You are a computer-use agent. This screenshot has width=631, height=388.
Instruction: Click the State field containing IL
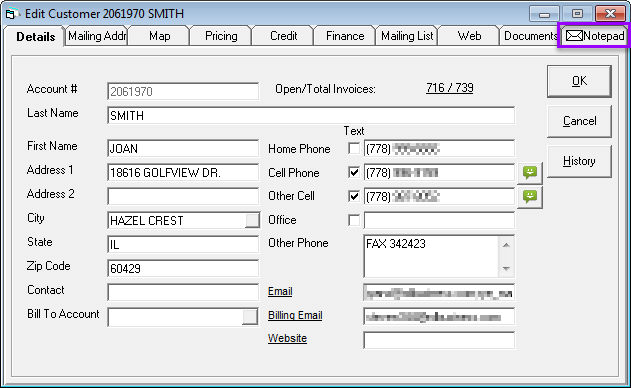(x=183, y=245)
